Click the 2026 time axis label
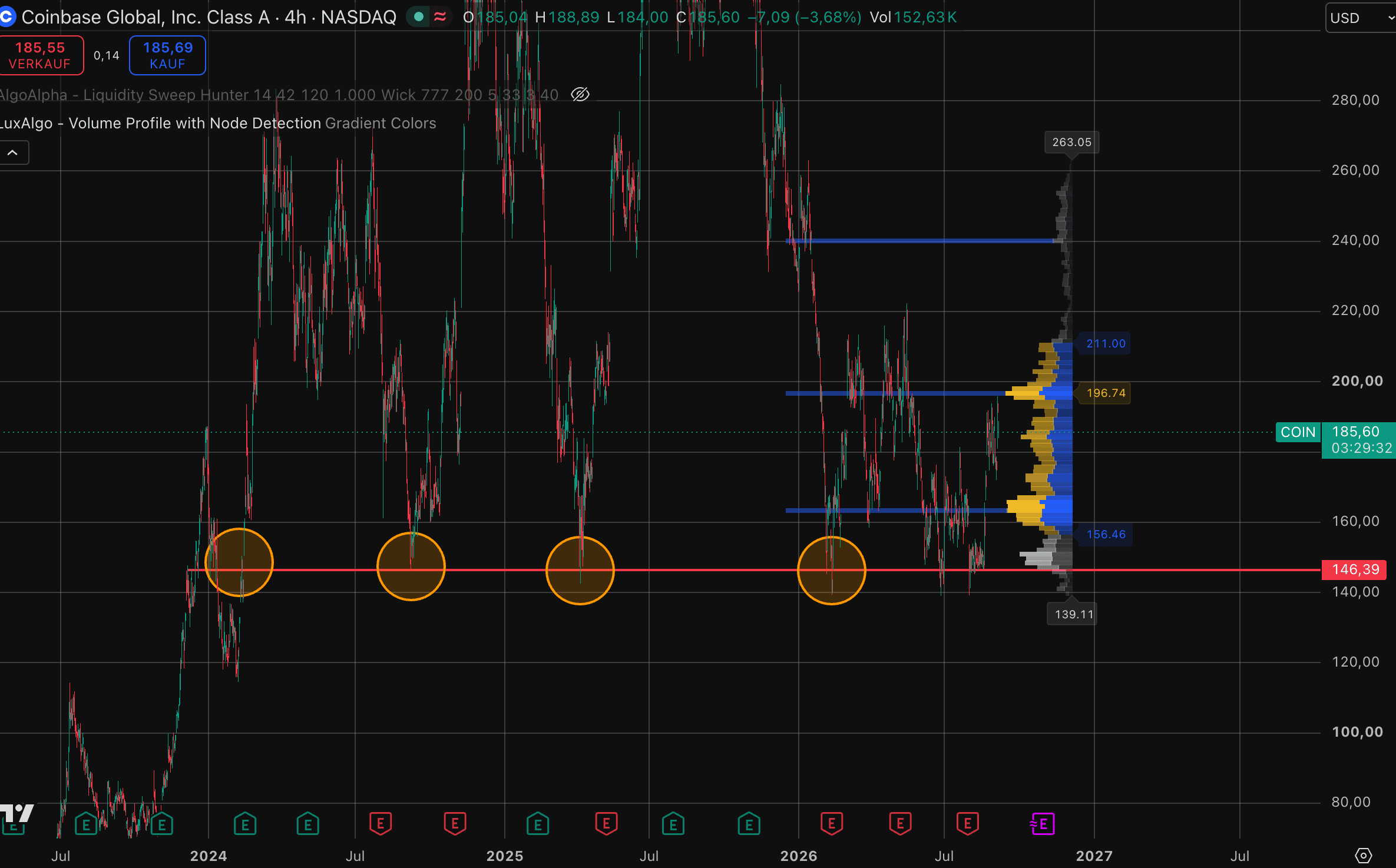This screenshot has height=868, width=1396. click(x=799, y=856)
